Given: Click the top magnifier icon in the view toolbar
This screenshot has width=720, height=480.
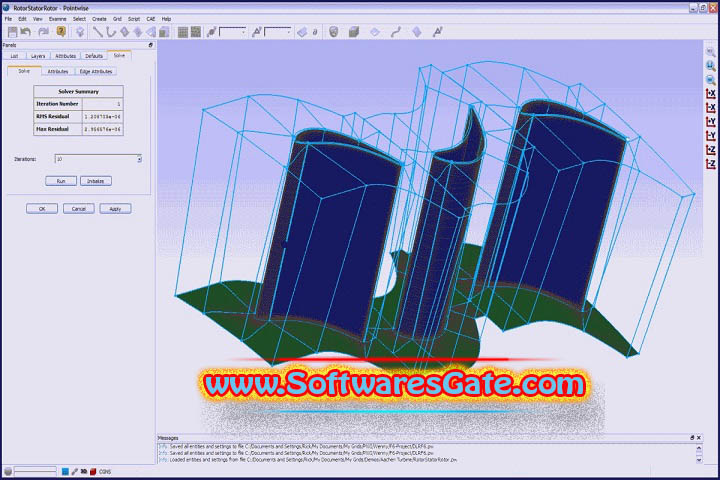Looking at the screenshot, I should (x=710, y=52).
